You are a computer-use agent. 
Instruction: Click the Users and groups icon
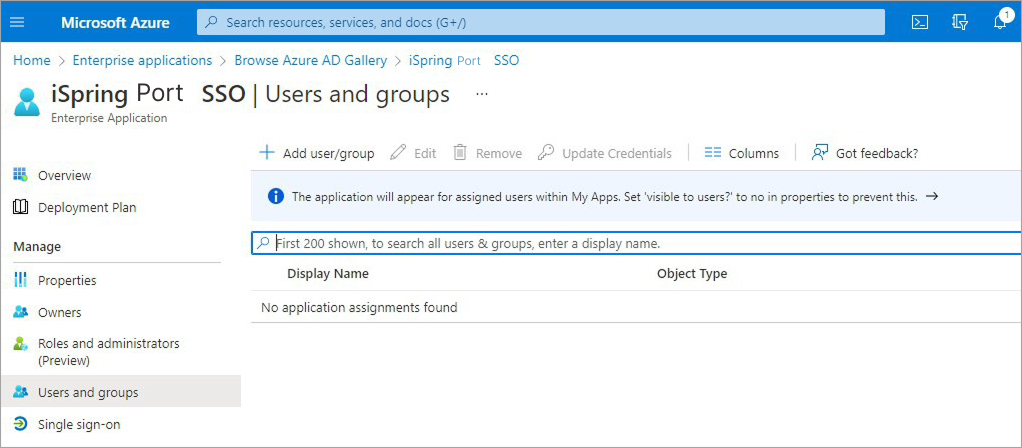tap(20, 392)
